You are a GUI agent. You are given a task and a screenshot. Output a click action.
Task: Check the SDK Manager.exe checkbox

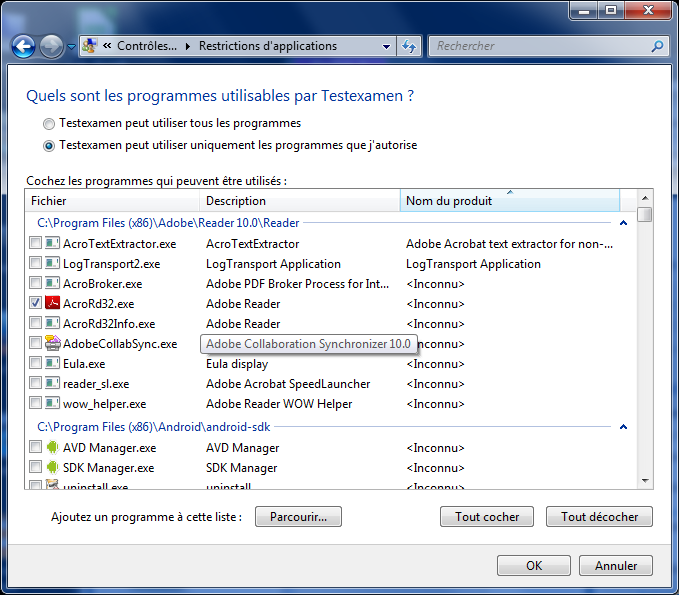pos(36,467)
